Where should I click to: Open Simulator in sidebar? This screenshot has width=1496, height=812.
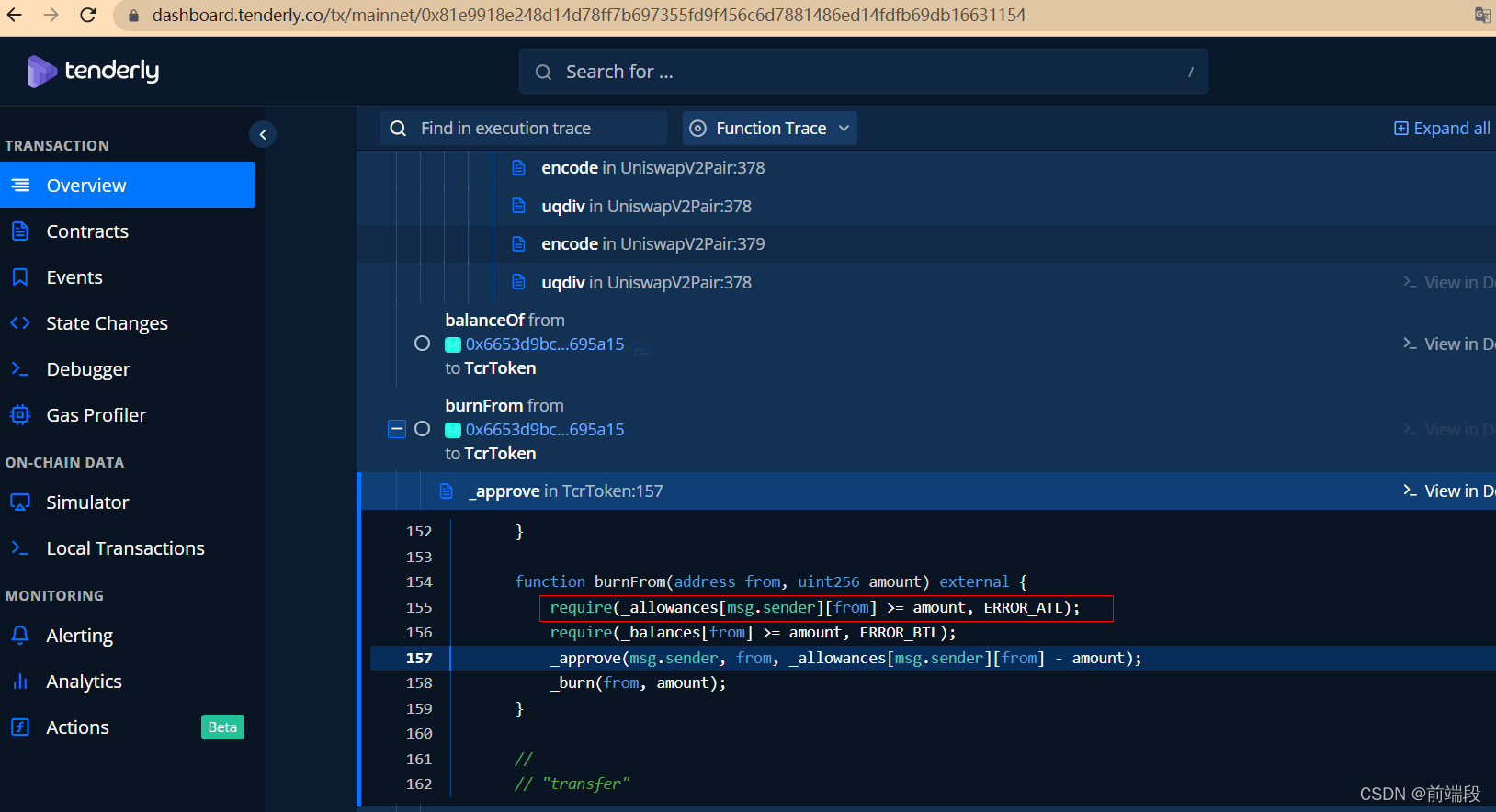pyautogui.click(x=128, y=502)
